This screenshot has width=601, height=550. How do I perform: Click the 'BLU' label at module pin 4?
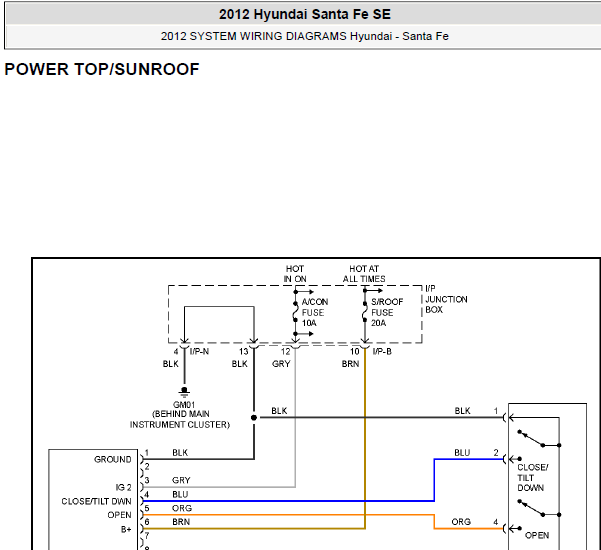coord(180,494)
